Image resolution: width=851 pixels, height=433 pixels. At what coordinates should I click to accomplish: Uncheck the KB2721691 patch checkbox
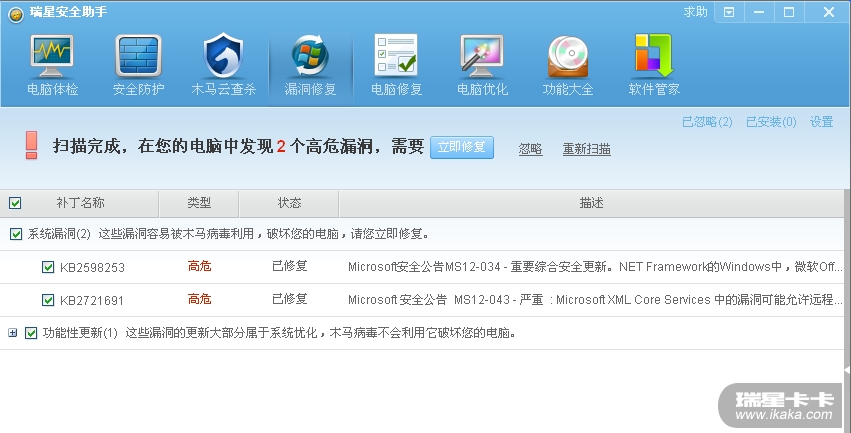pyautogui.click(x=48, y=300)
